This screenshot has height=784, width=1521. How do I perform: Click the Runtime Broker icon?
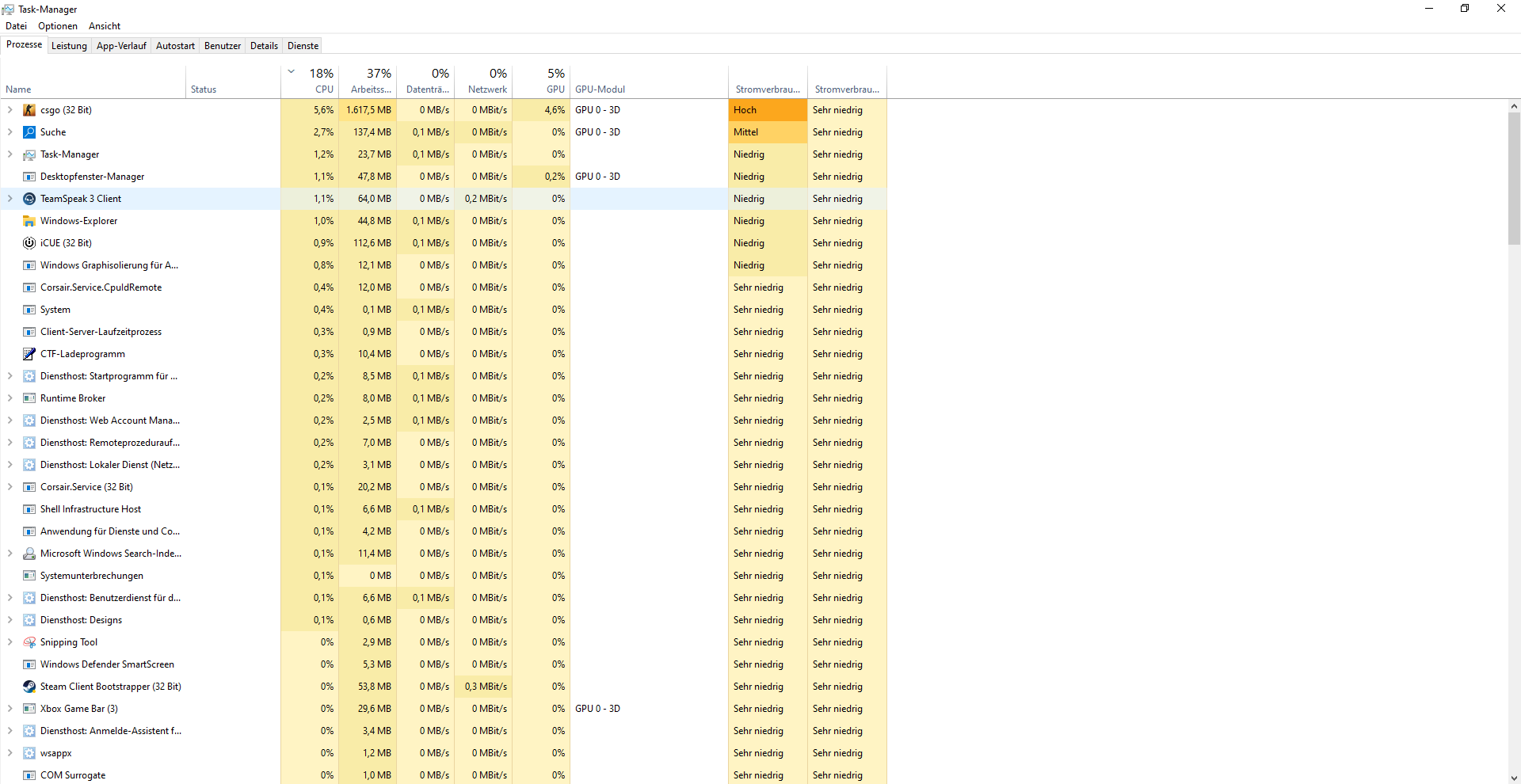point(29,398)
